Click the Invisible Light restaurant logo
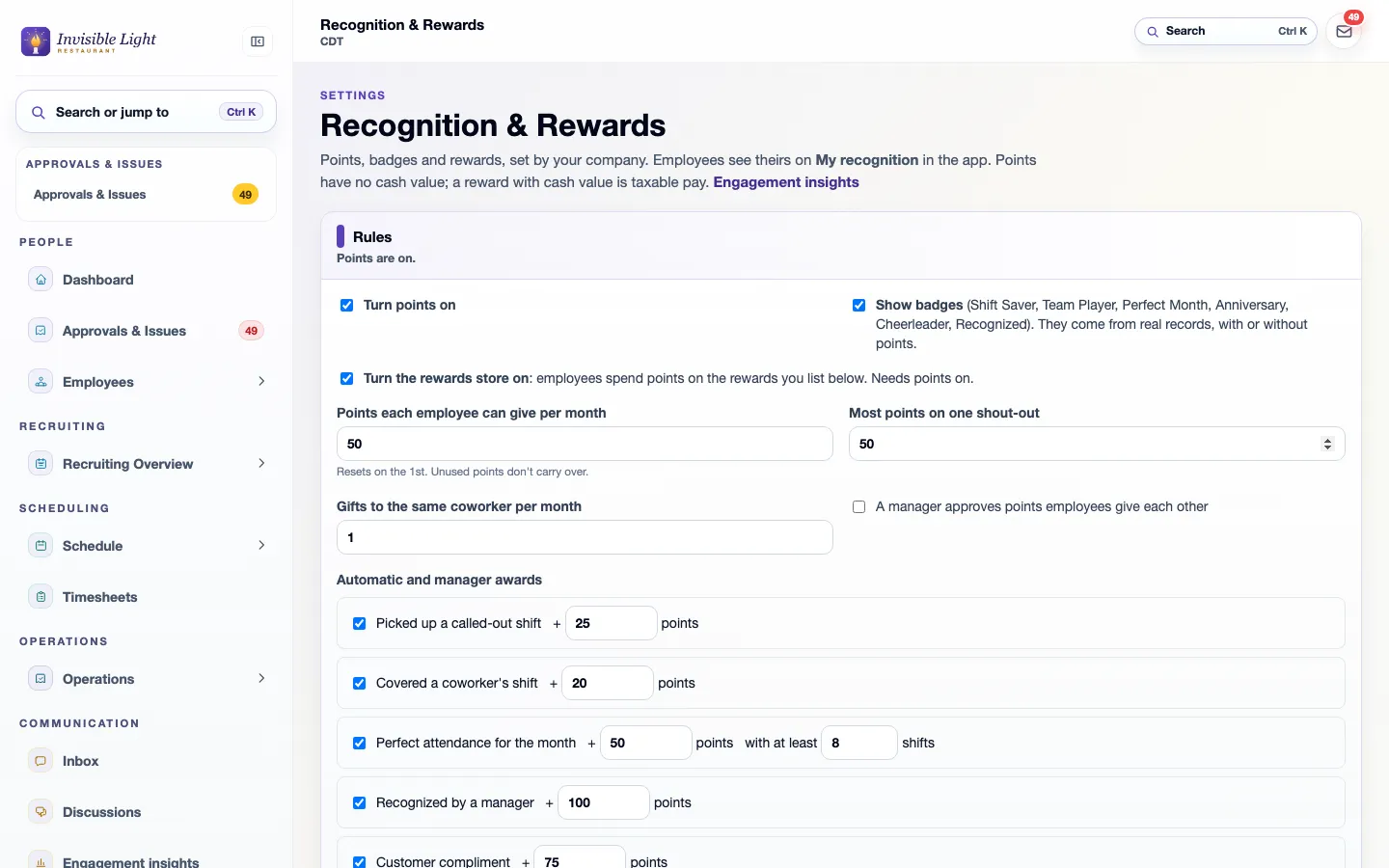The height and width of the screenshot is (868, 1389). point(89,41)
